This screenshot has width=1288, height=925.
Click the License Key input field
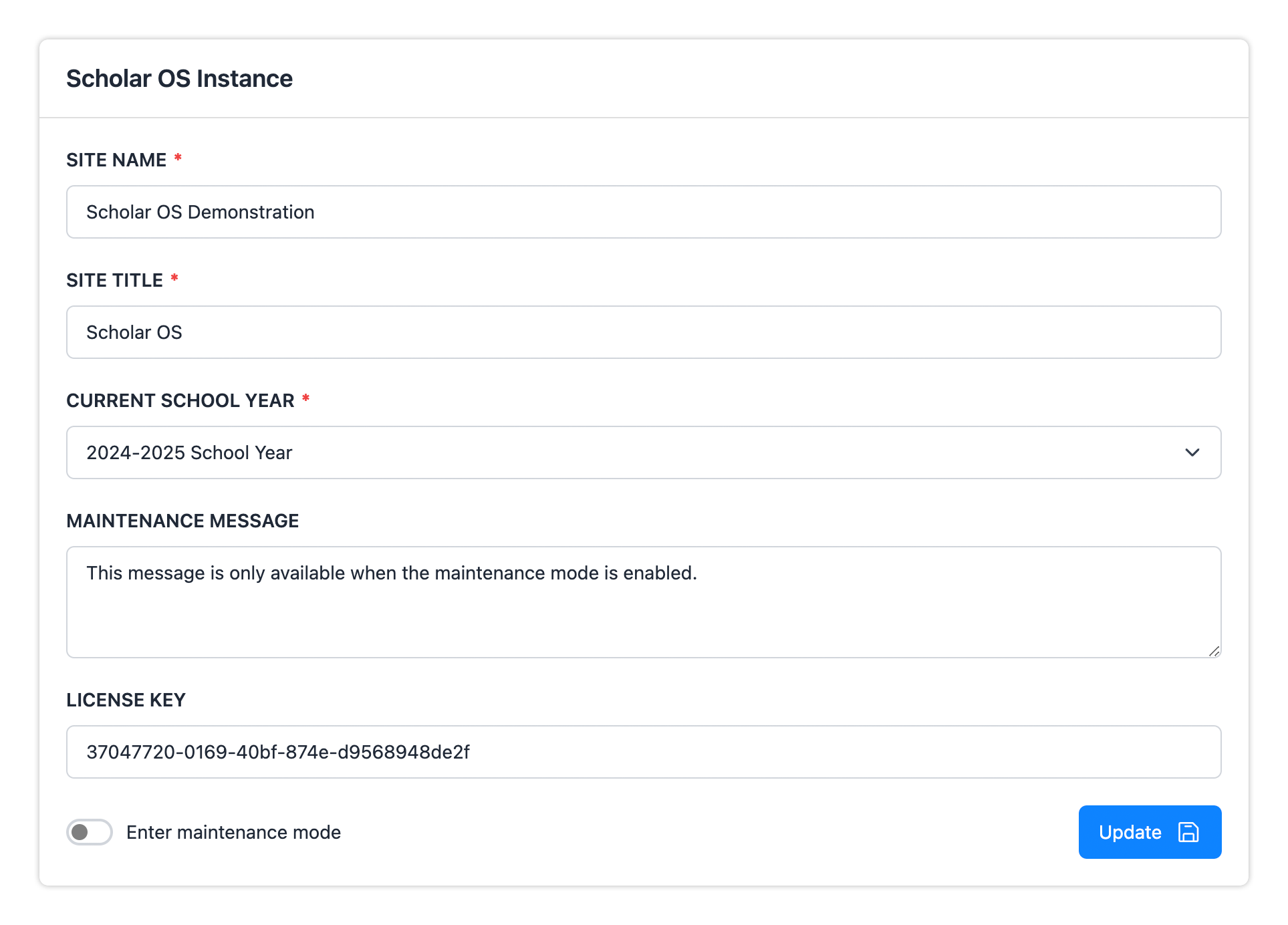(x=644, y=752)
